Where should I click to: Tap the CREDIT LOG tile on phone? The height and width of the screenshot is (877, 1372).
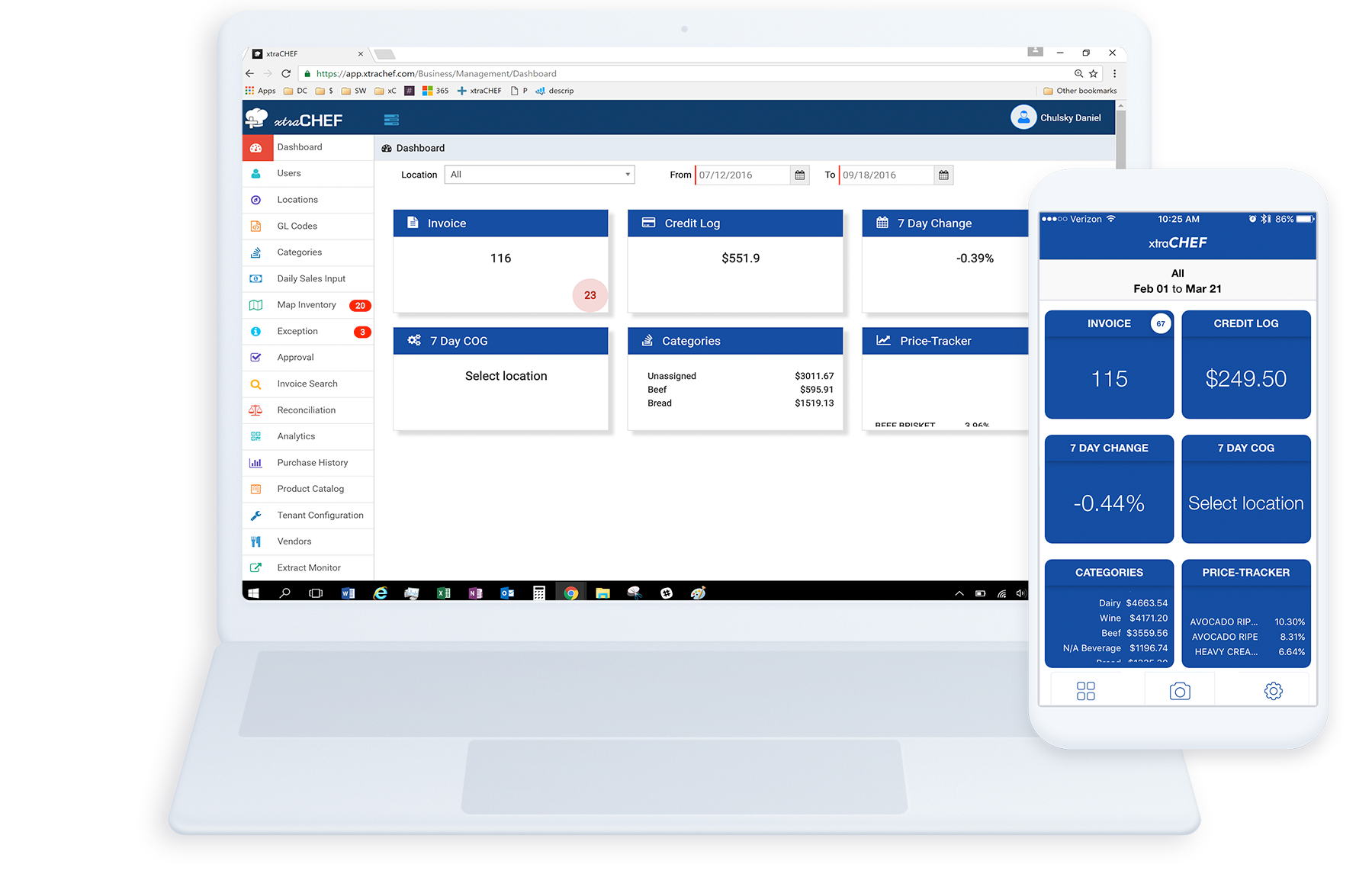pos(1246,365)
